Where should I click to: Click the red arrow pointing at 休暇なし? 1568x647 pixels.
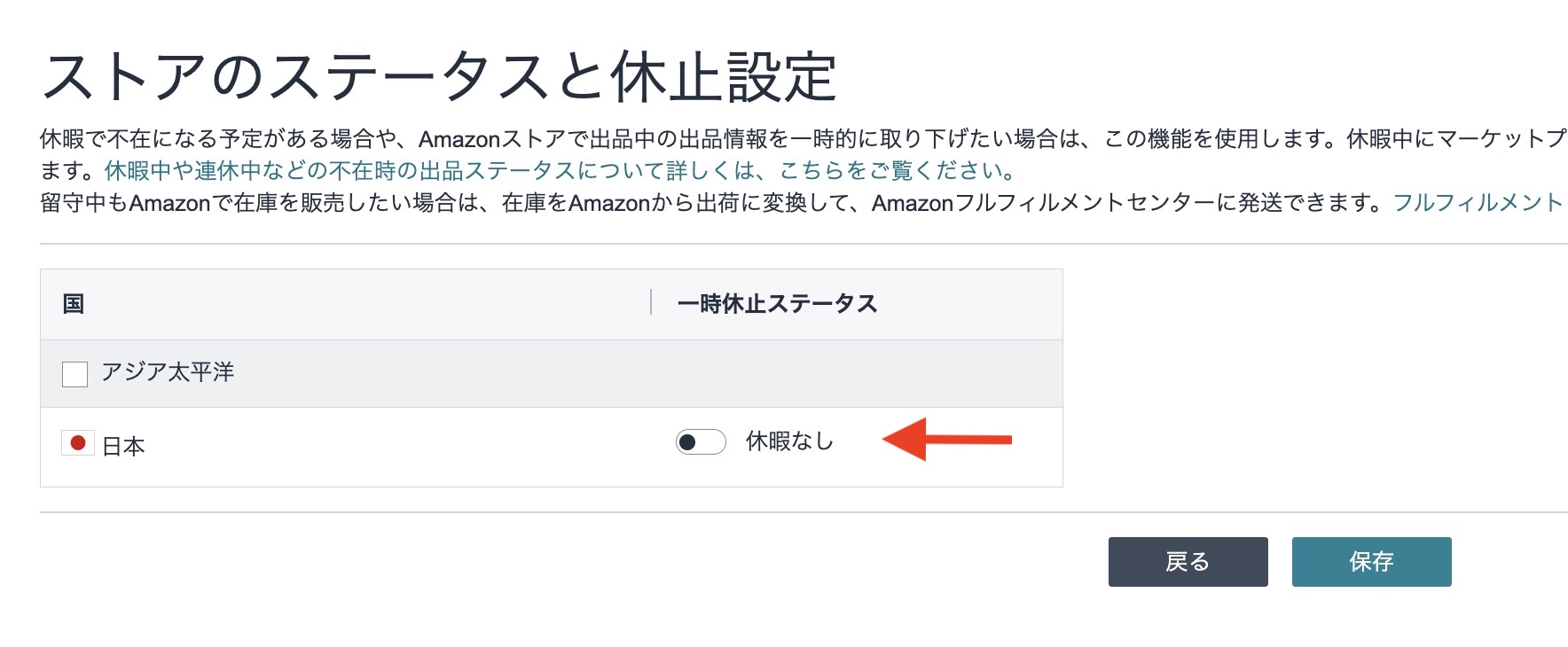pos(947,440)
